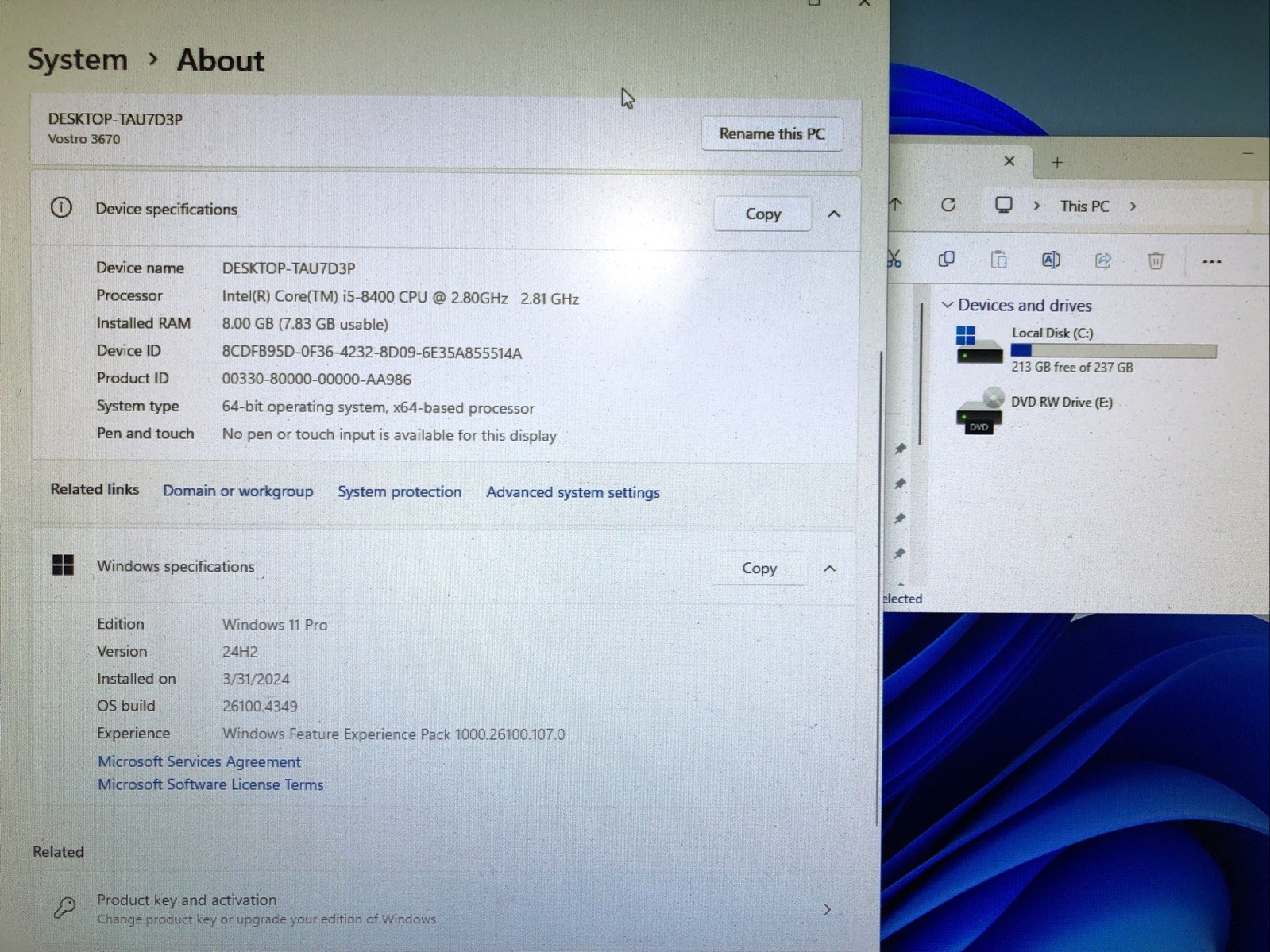The width and height of the screenshot is (1270, 952).
Task: Click the Copy icon in File Explorer toolbar
Action: (x=946, y=260)
